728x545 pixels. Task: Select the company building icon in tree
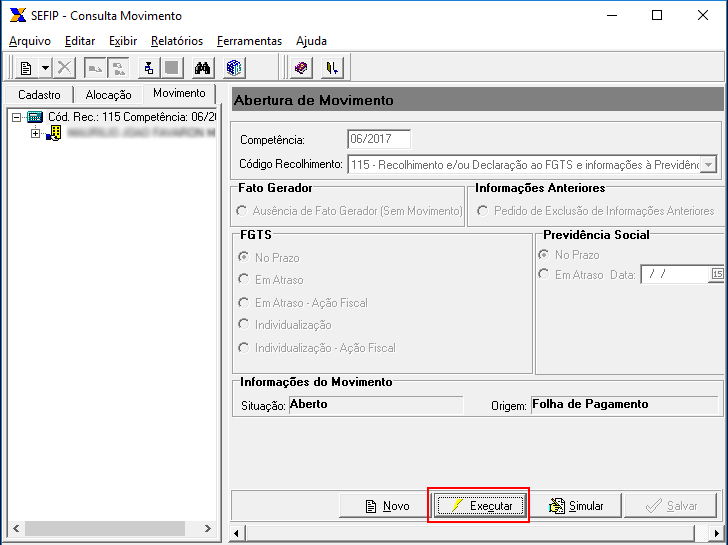click(x=53, y=133)
